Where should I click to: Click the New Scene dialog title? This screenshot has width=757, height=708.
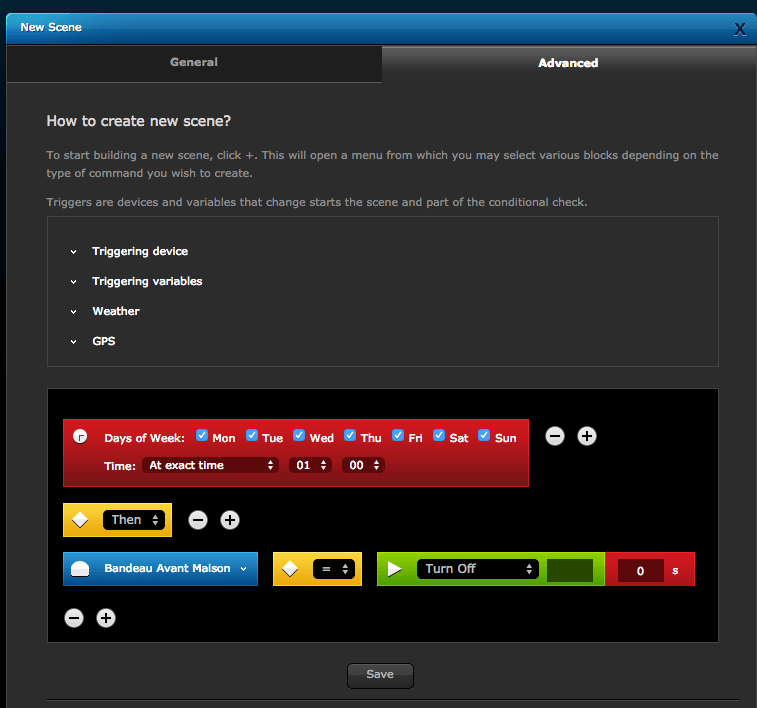(x=51, y=28)
